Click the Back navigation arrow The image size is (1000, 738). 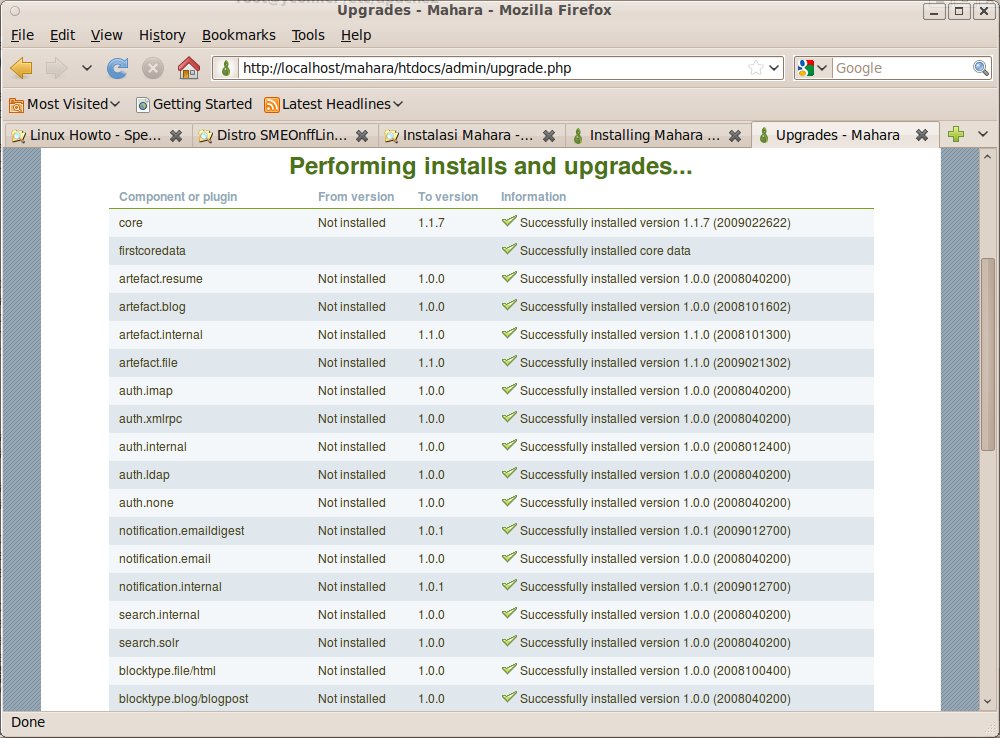(21, 68)
